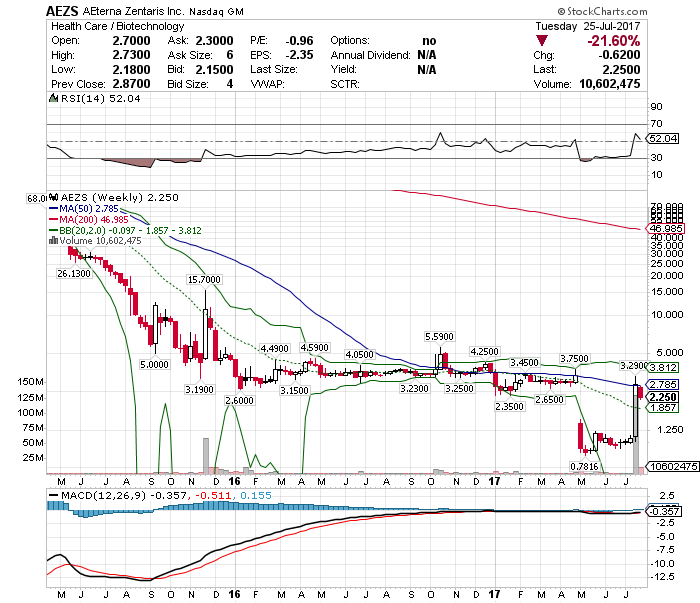The image size is (700, 603).
Task: Click the 10602475 volume axis tag
Action: [x=674, y=466]
